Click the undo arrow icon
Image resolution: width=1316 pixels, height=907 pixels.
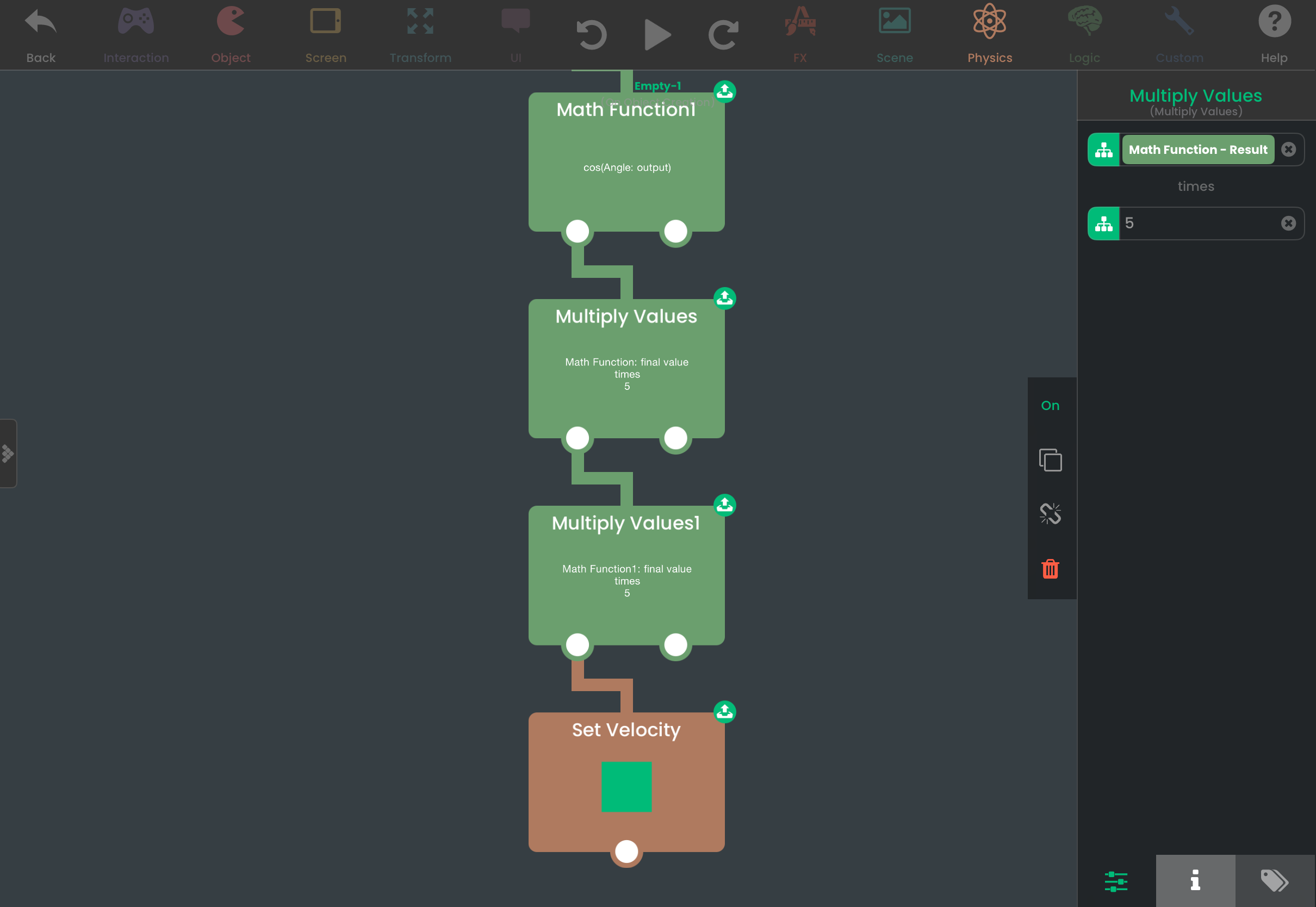point(592,35)
